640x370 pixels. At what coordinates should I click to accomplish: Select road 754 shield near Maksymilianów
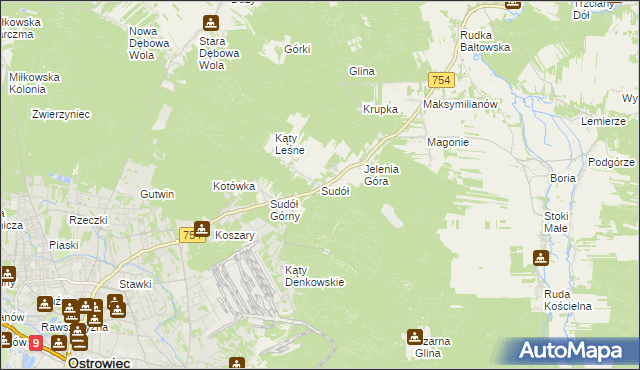pyautogui.click(x=441, y=80)
